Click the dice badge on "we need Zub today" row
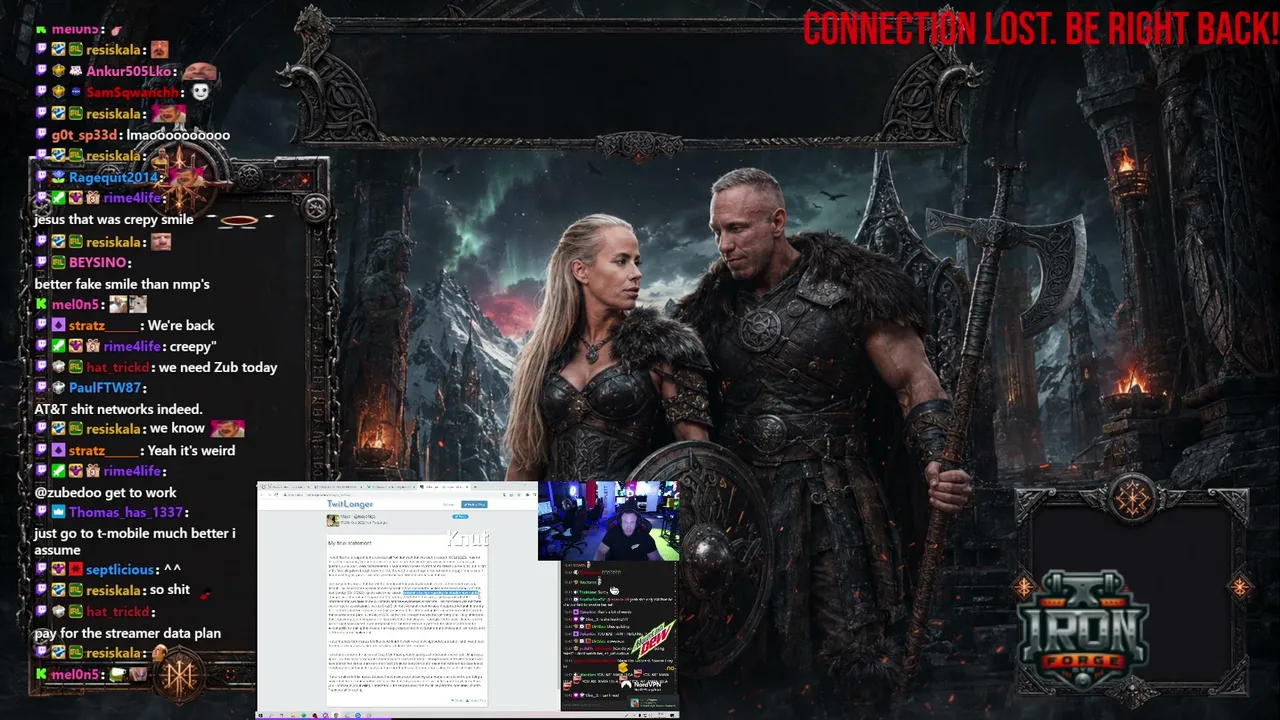Screen dimensions: 1280x720 tap(58, 367)
